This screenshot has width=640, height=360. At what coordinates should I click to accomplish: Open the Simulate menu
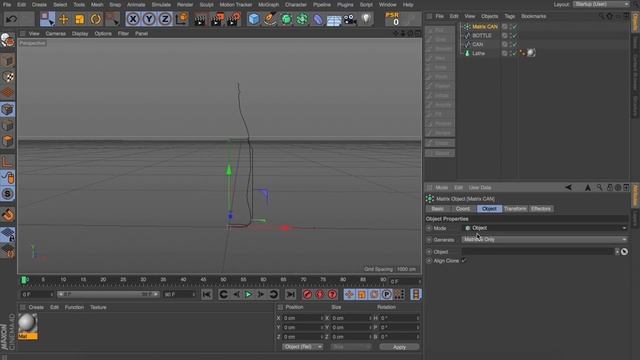pos(161,4)
